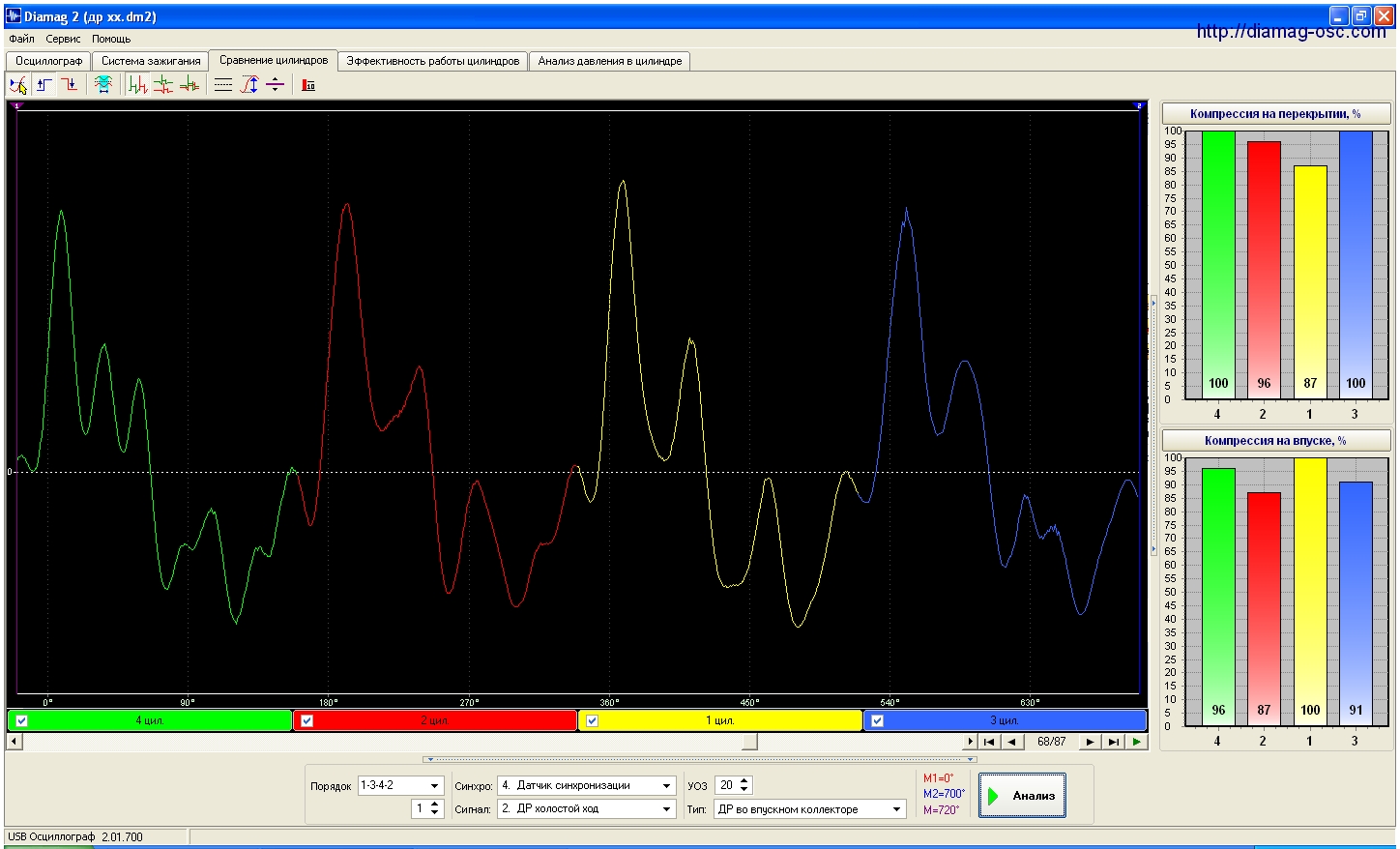Click the left arrow of horizontal scrollbar

click(x=14, y=742)
